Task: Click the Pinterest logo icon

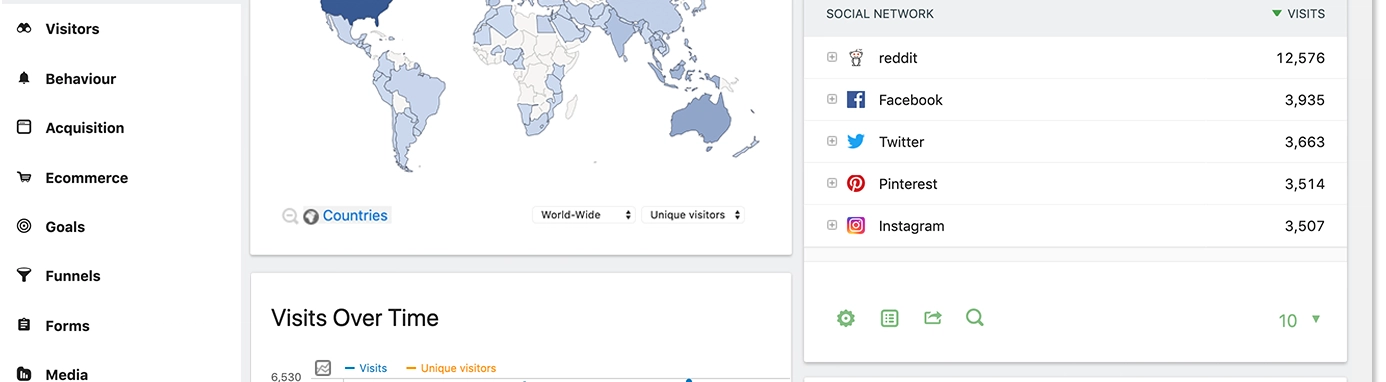Action: click(856, 184)
